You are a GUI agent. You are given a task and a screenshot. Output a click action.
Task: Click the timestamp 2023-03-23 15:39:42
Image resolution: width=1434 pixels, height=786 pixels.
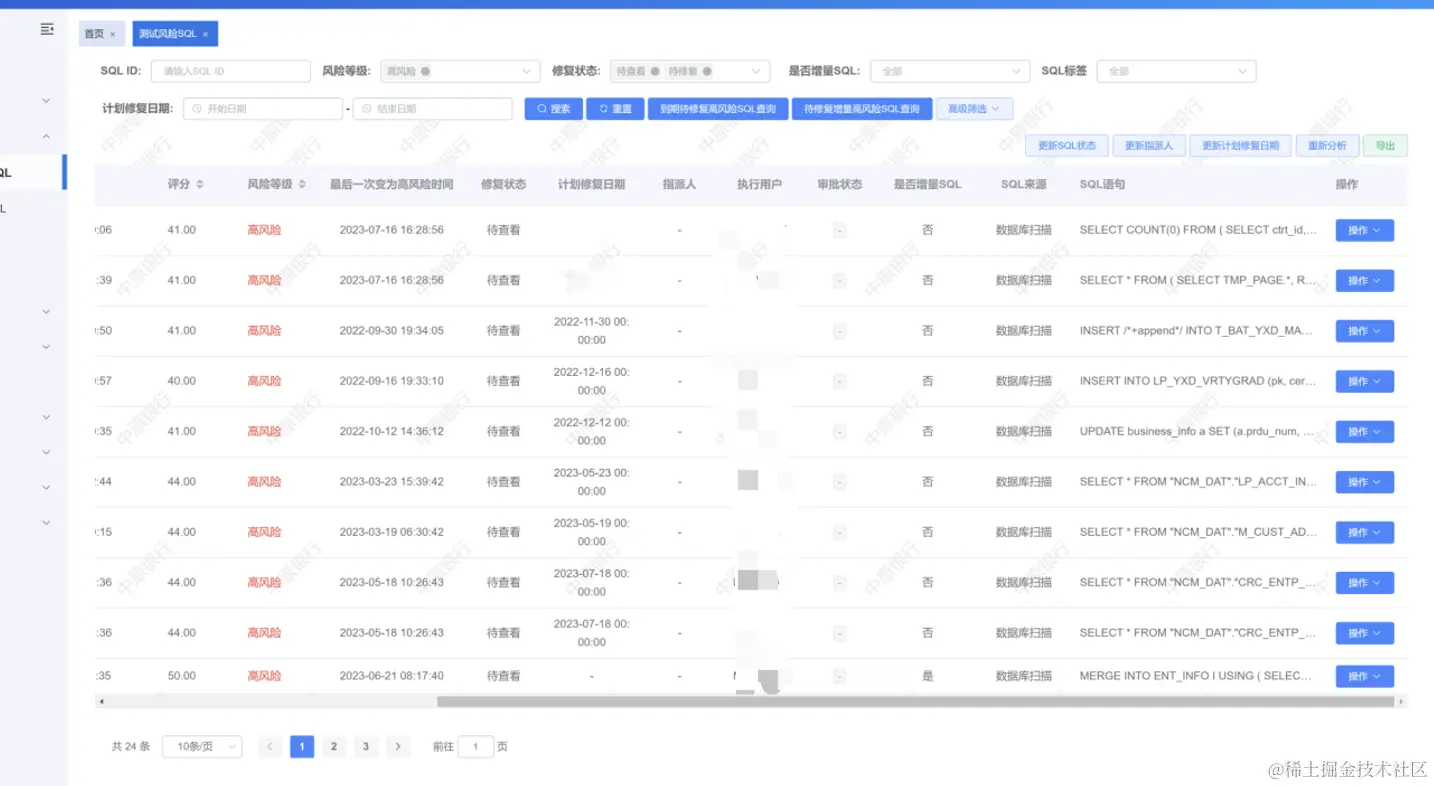[x=392, y=482]
